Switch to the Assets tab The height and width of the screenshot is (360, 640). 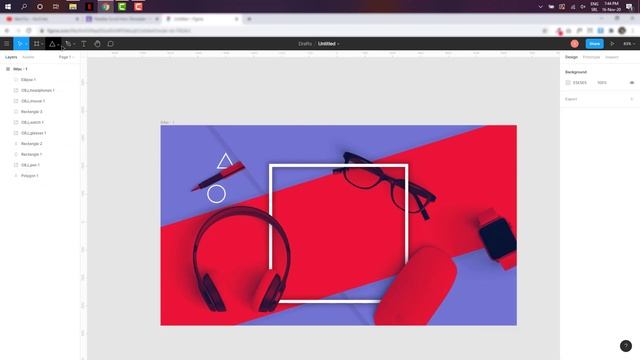[x=28, y=57]
